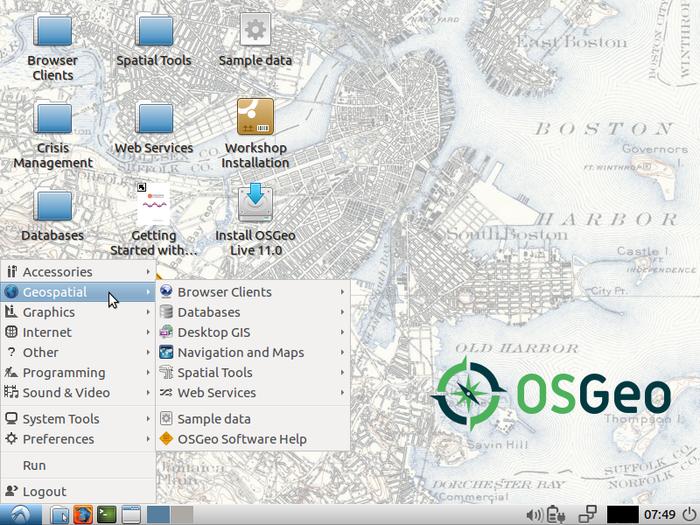This screenshot has width=700, height=525.
Task: Expand the Web Services submenu entry
Action: tap(216, 392)
